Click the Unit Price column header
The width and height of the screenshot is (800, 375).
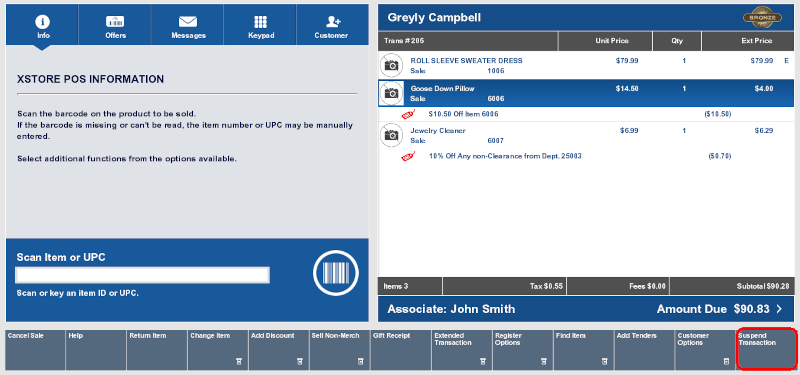[x=605, y=41]
